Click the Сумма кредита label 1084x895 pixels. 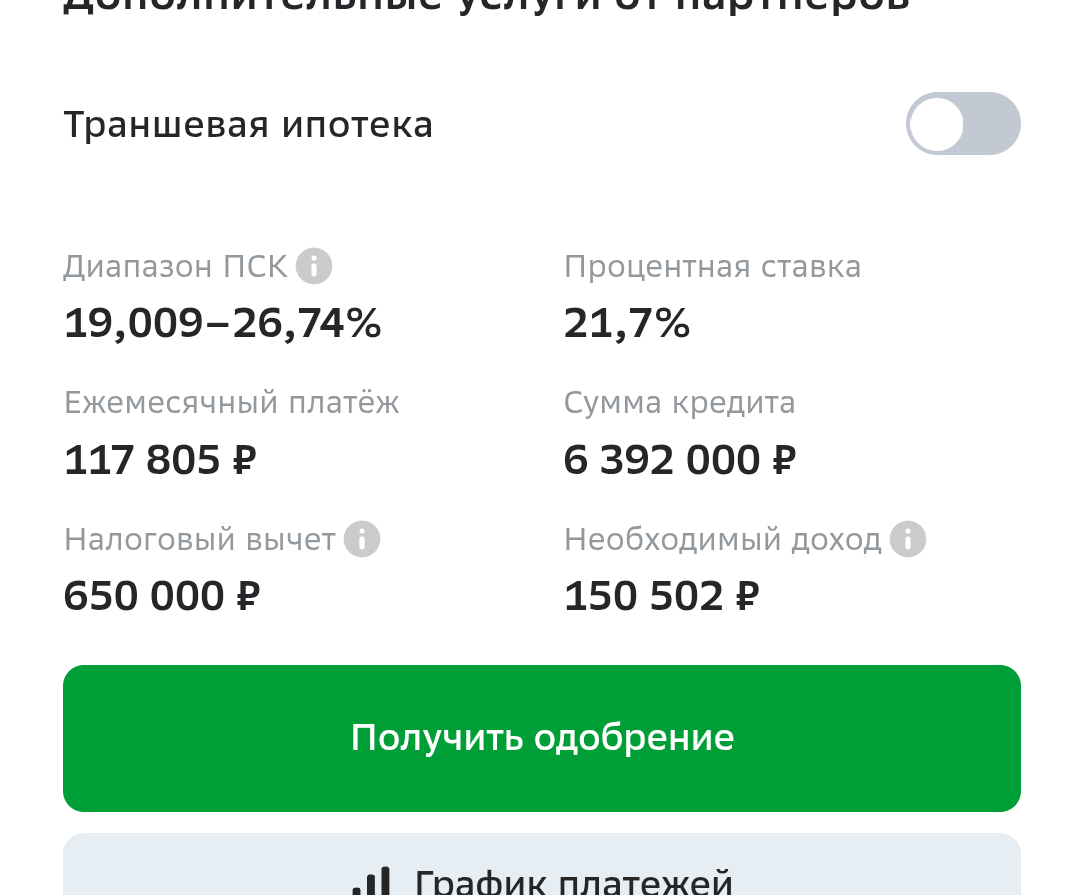[x=680, y=403]
